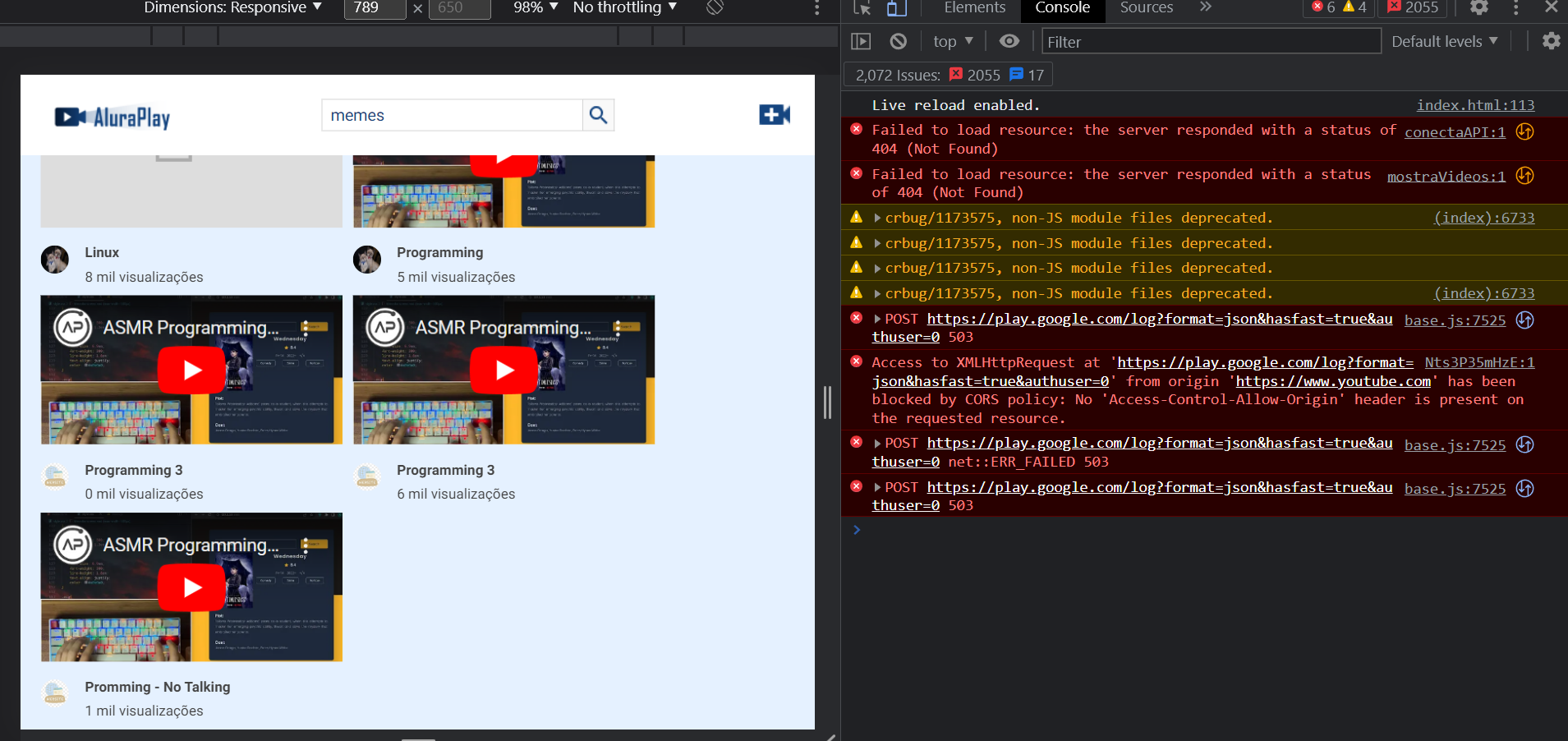1568x741 pixels.
Task: Select the inspect element picker icon
Action: coord(862,7)
